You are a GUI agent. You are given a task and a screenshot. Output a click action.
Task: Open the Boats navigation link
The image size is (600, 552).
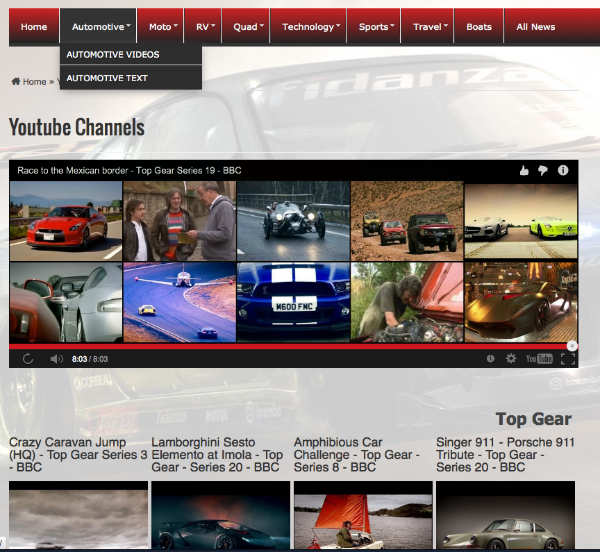pyautogui.click(x=479, y=27)
